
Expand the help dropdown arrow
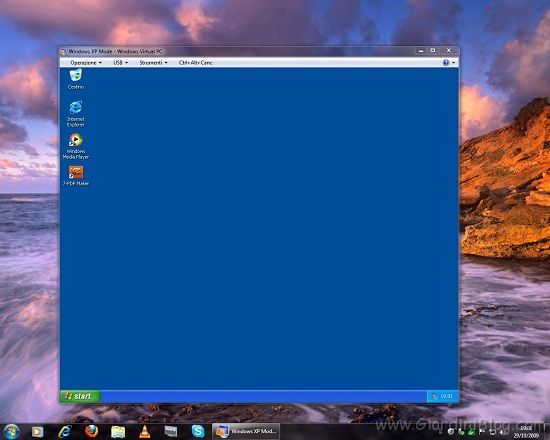(454, 63)
